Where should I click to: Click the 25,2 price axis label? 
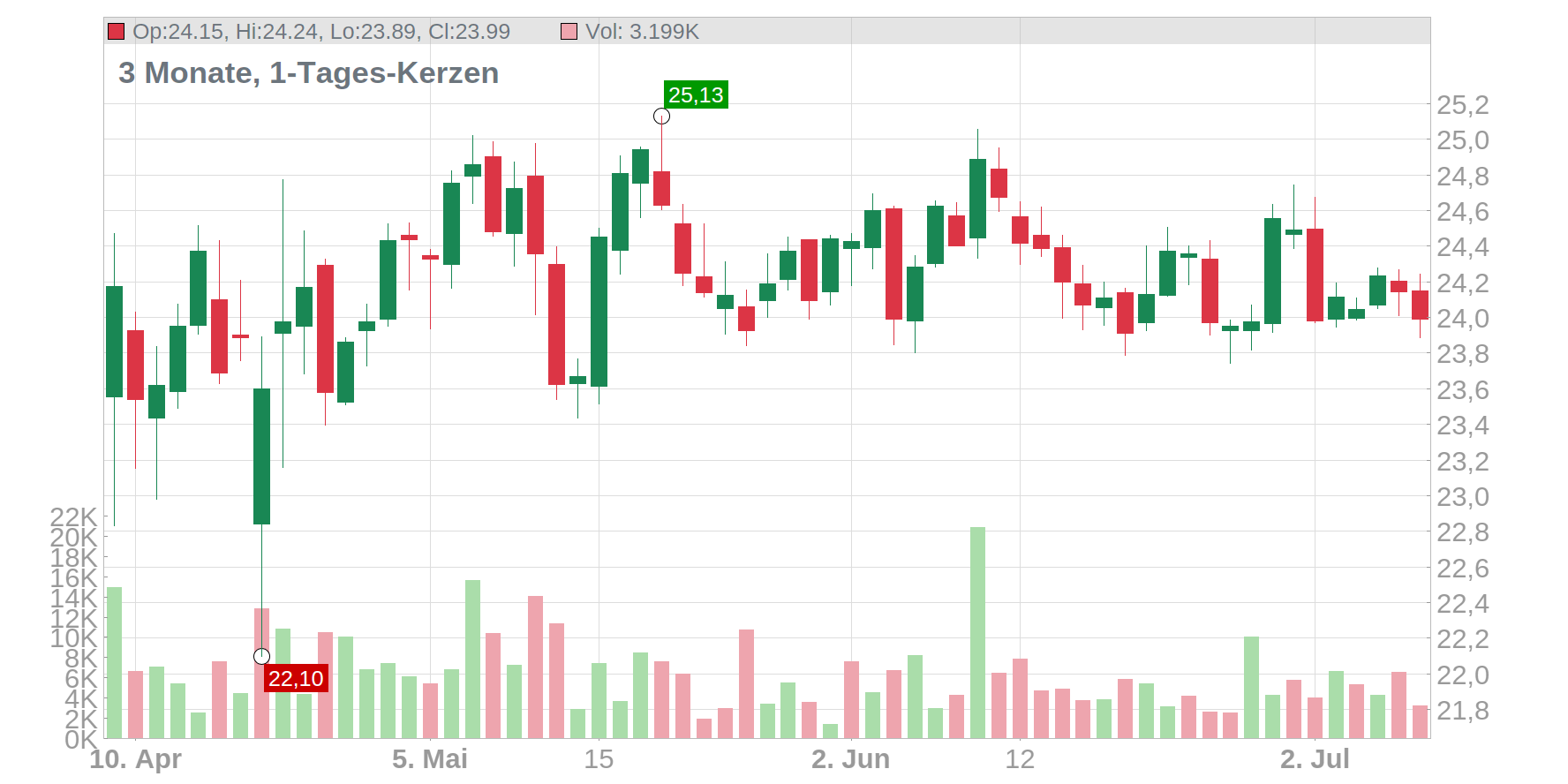[1463, 105]
